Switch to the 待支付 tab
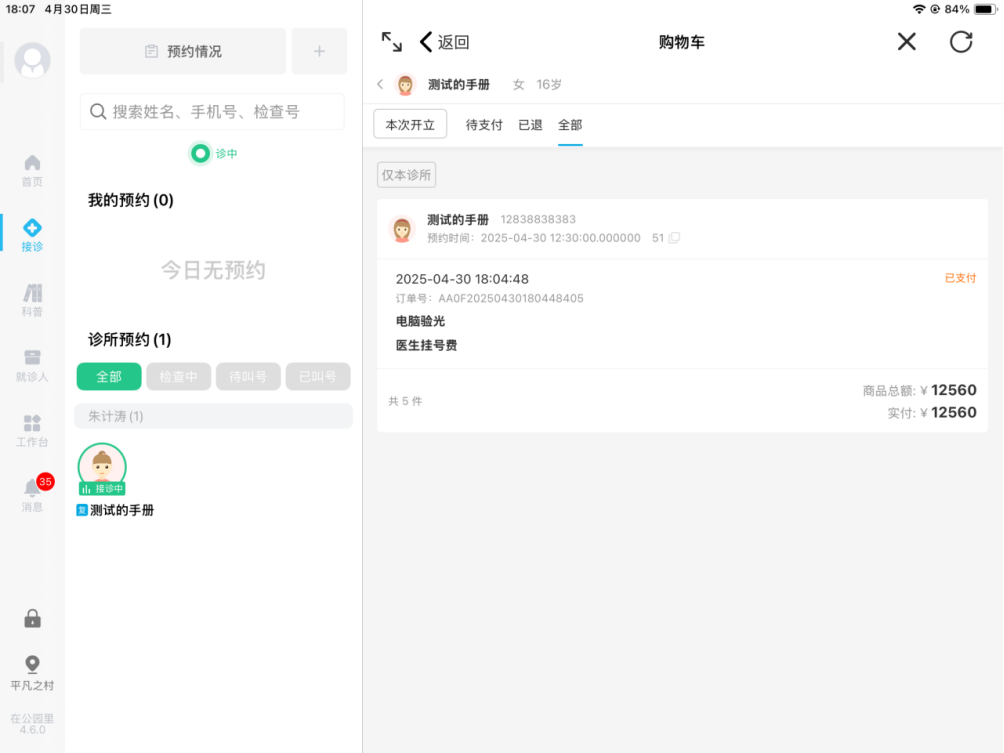 point(485,125)
